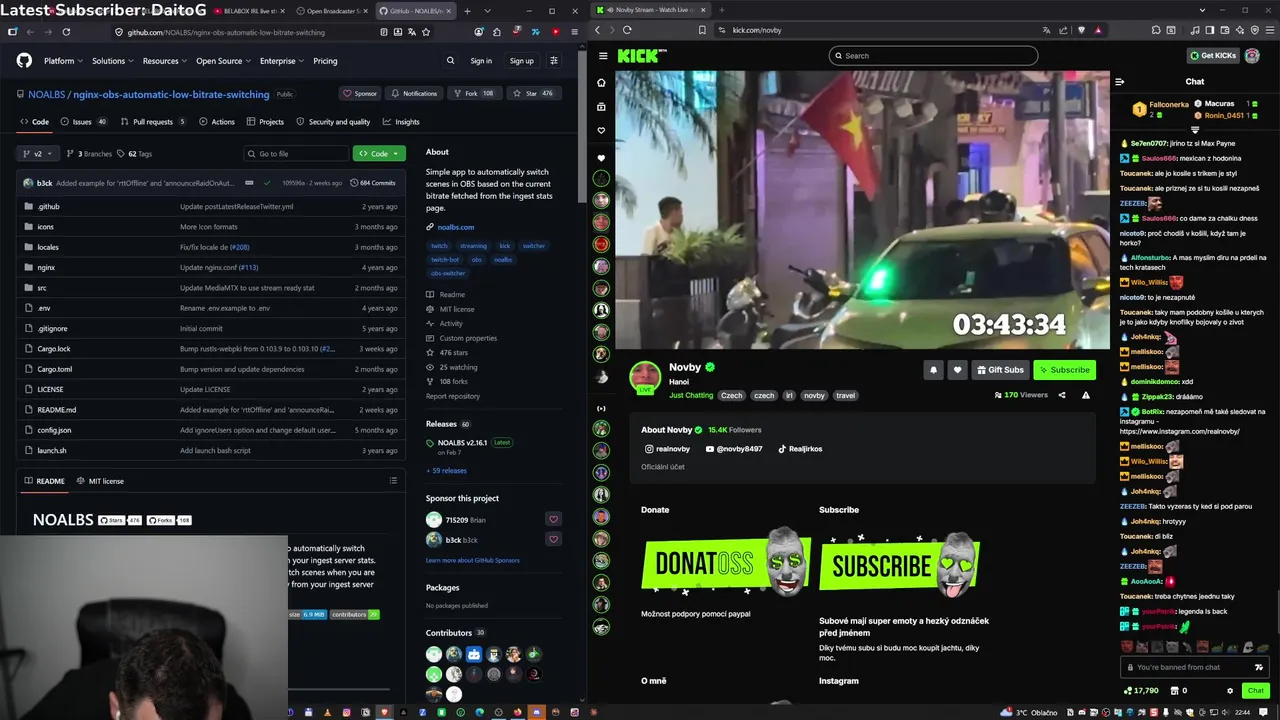Click the GitHub search magnifier icon

point(450,61)
